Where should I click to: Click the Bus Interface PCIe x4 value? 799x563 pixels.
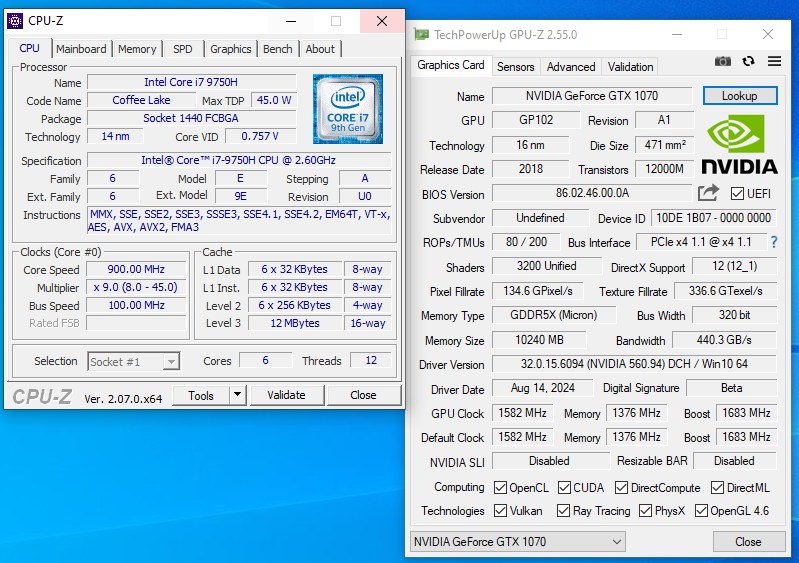click(701, 242)
